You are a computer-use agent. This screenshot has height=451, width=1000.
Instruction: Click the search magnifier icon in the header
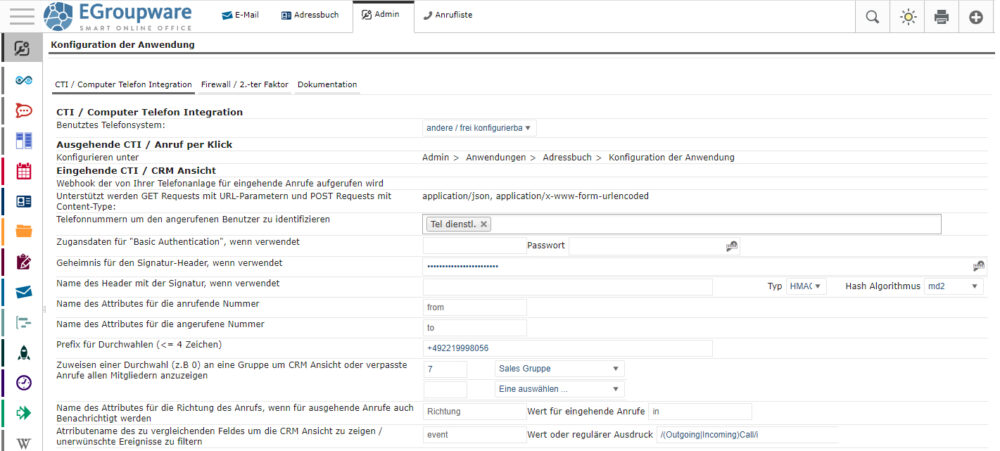pos(873,17)
